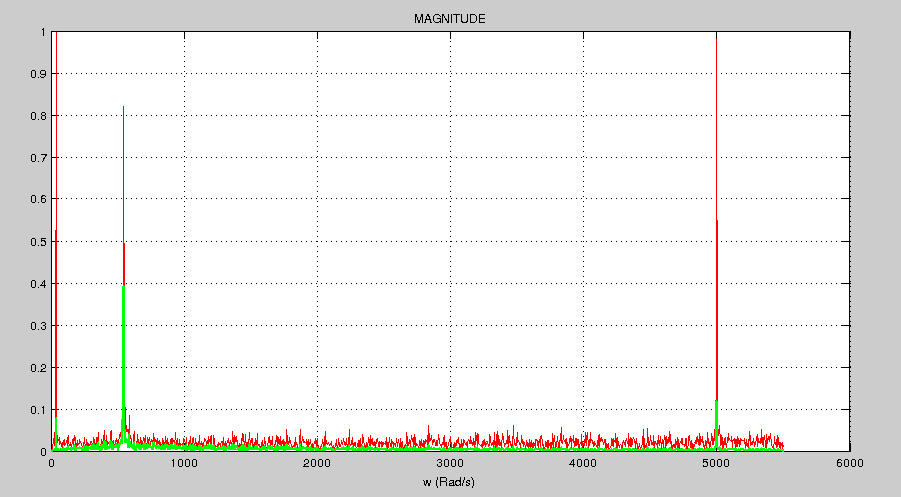Viewport: 901px width, 497px height.
Task: Click the x-axis label w (Rad/s)
Action: point(449,481)
